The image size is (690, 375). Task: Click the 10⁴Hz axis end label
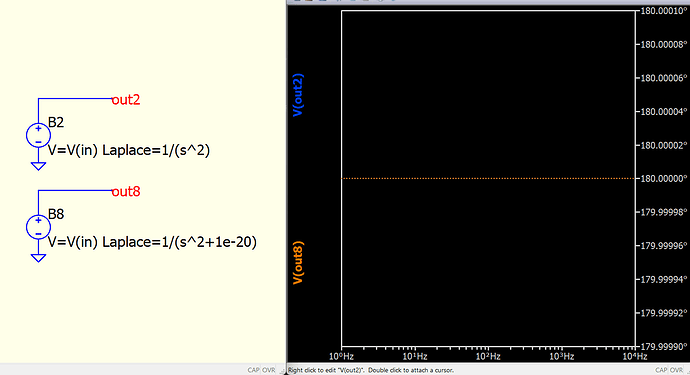(x=635, y=356)
